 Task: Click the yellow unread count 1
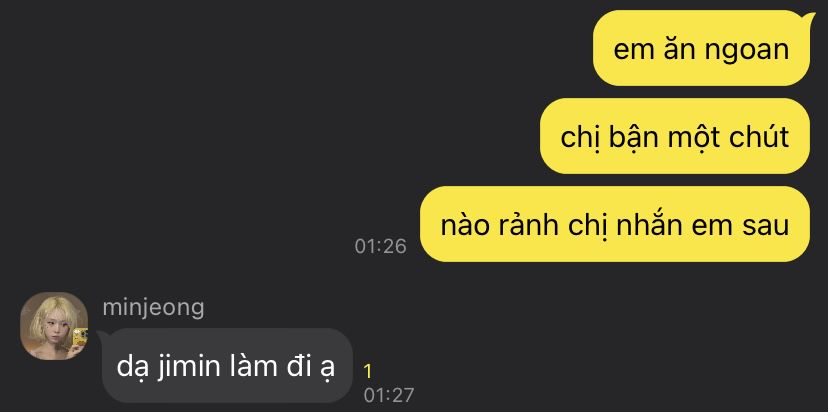tap(368, 372)
